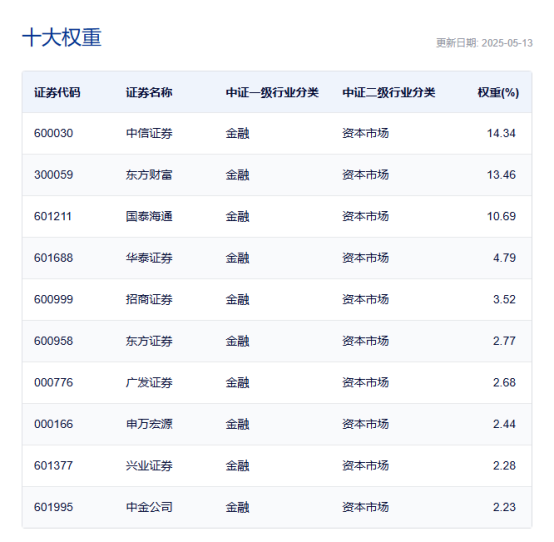Select 华泰证券 row name
Screen dimensions: 554x542
pos(149,258)
